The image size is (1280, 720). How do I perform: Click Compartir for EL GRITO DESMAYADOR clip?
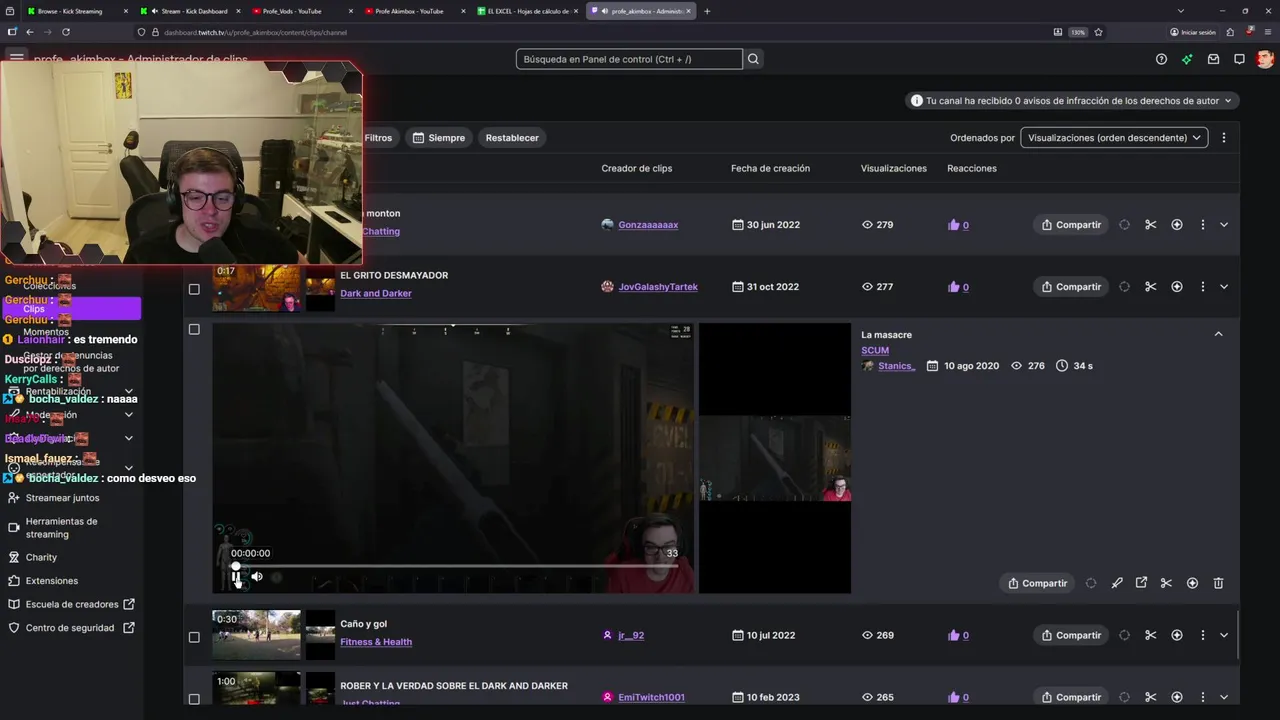coord(1071,287)
